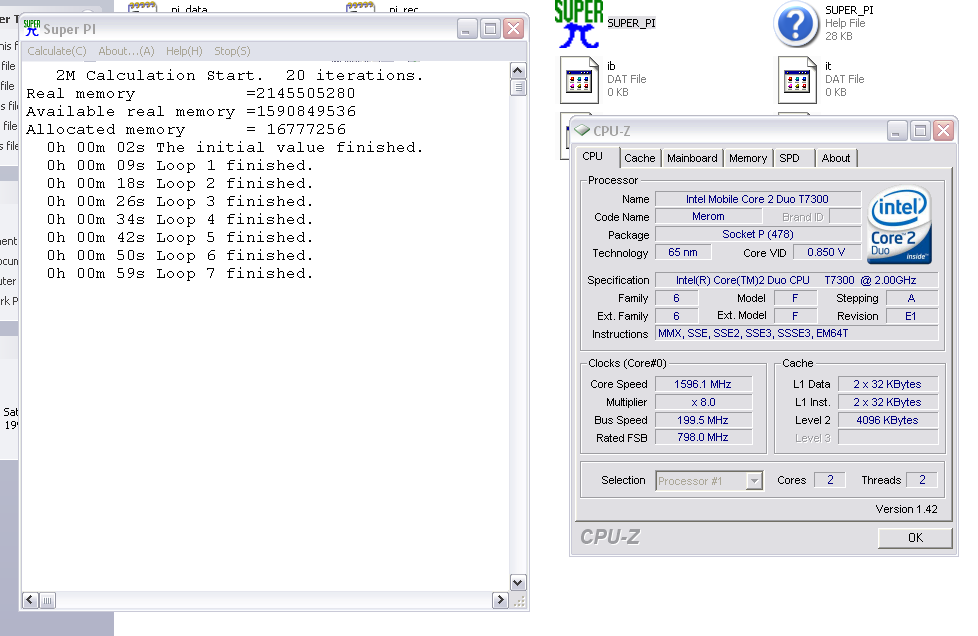Click the Stop(S) menu
The height and width of the screenshot is (636, 978).
pos(232,51)
